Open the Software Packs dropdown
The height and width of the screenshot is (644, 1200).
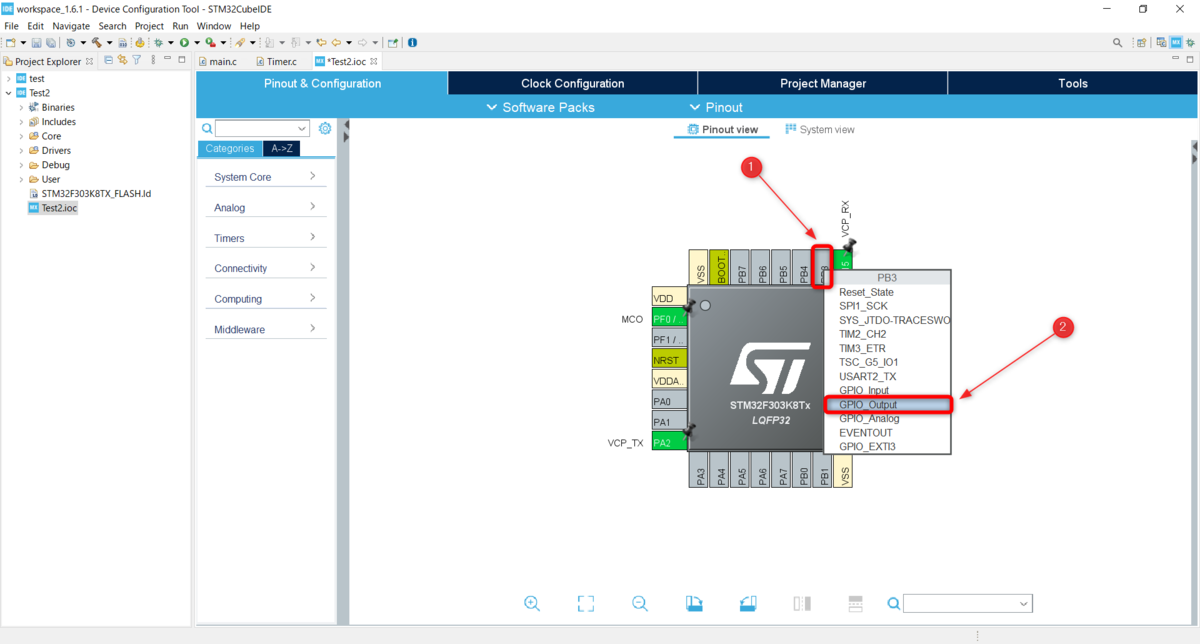[540, 107]
